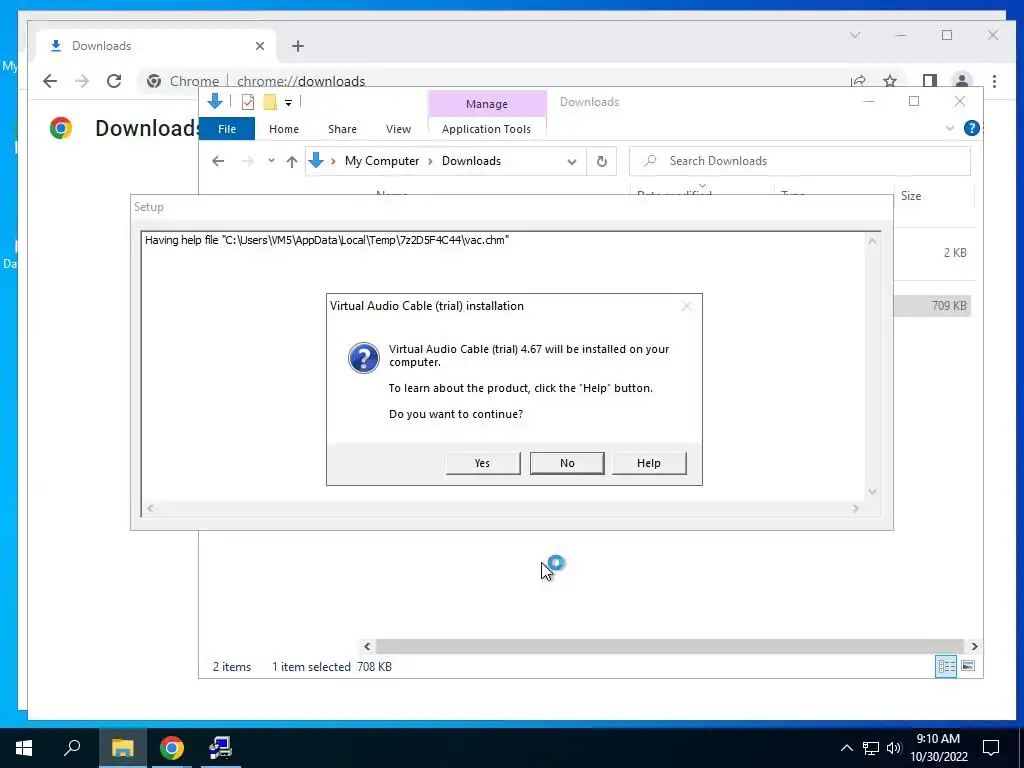Open the Chrome profile avatar
This screenshot has width=1024, height=768.
tap(961, 81)
